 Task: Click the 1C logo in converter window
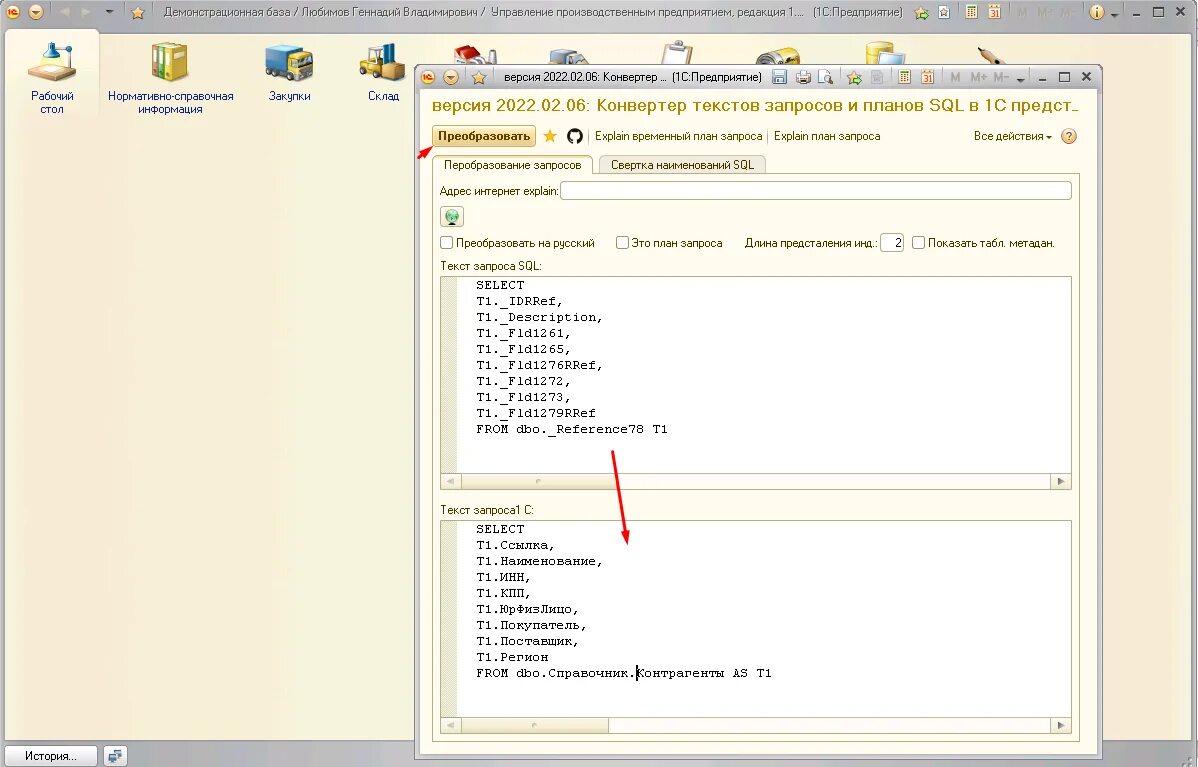[429, 77]
